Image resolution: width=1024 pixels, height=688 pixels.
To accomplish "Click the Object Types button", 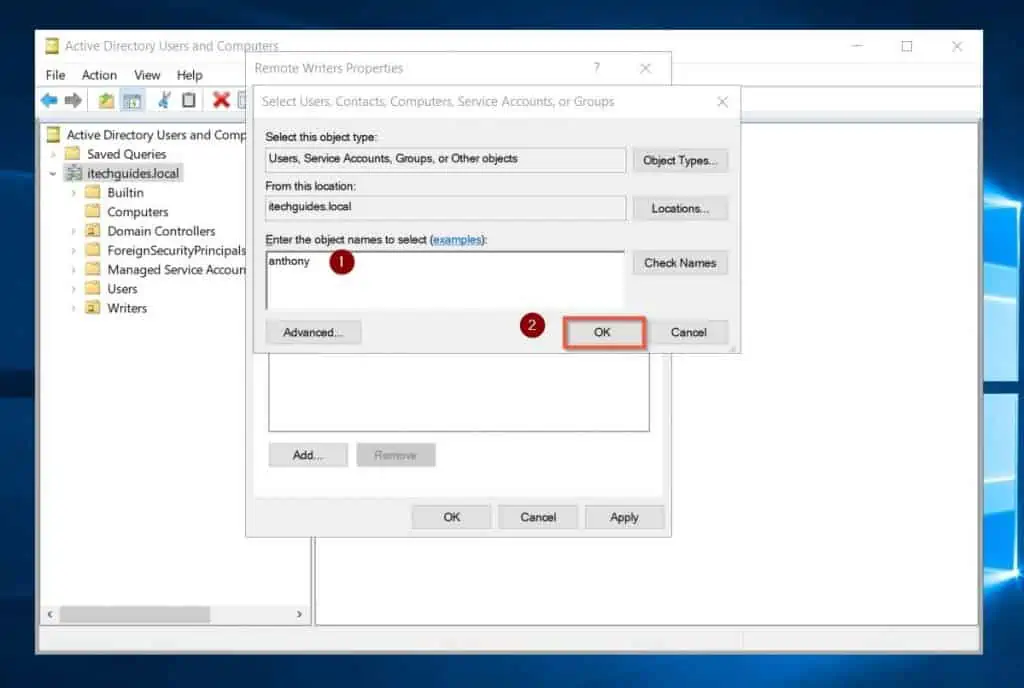I will [680, 161].
